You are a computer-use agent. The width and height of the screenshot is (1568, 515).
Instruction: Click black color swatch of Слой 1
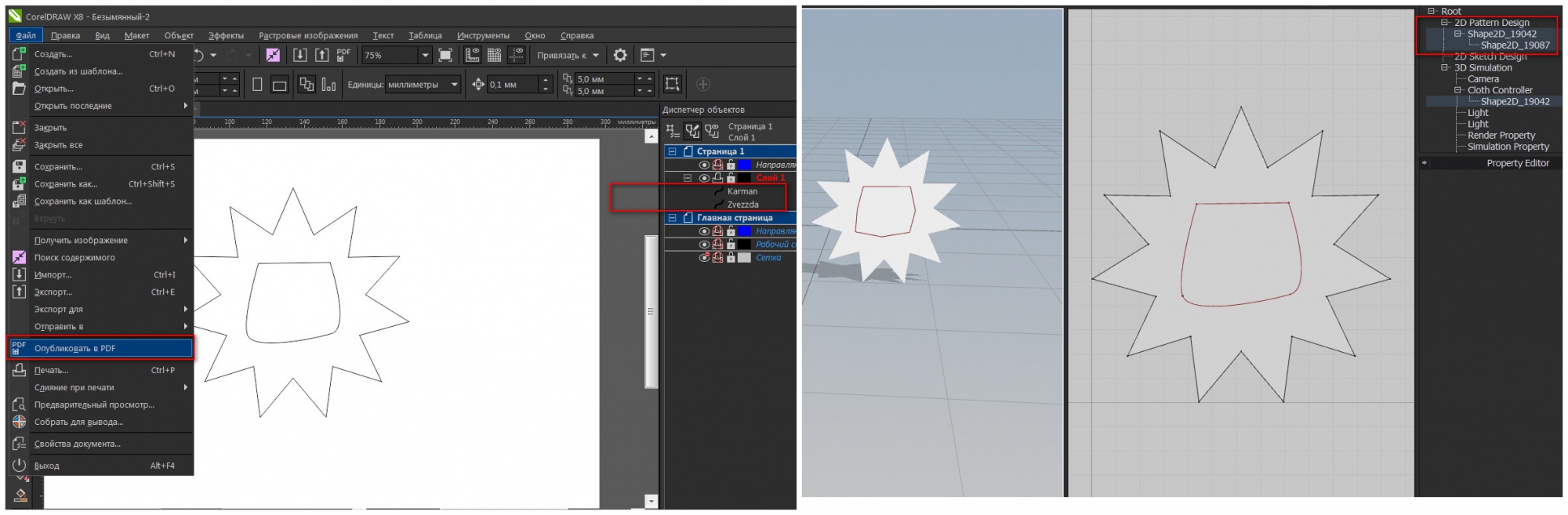(744, 178)
